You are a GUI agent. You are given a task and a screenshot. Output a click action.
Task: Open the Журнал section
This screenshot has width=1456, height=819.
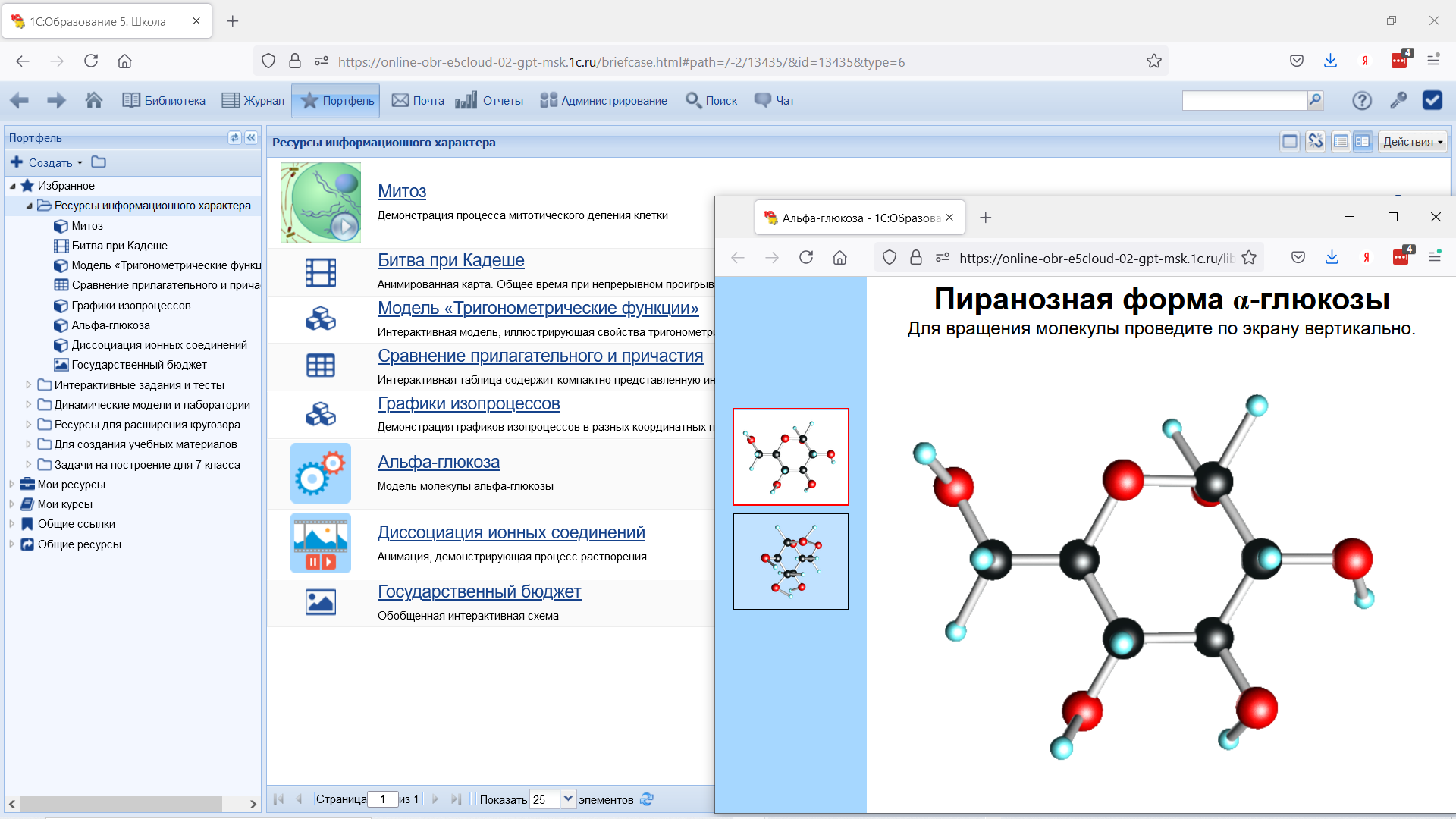253,100
